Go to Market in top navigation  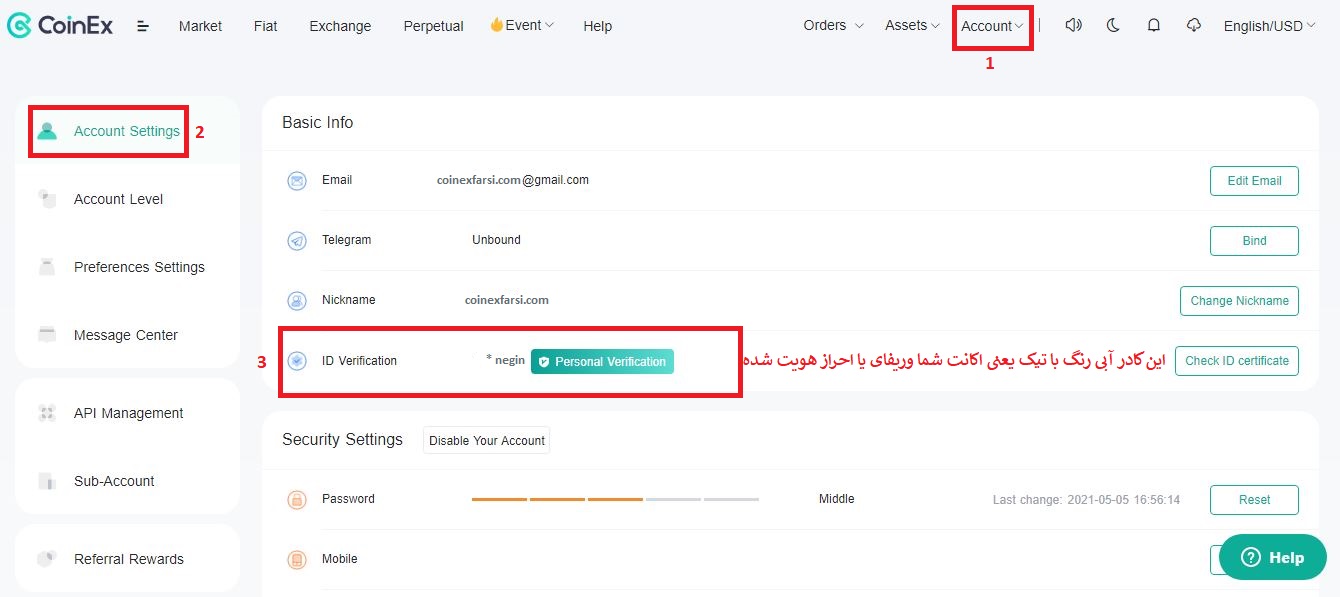tap(200, 26)
